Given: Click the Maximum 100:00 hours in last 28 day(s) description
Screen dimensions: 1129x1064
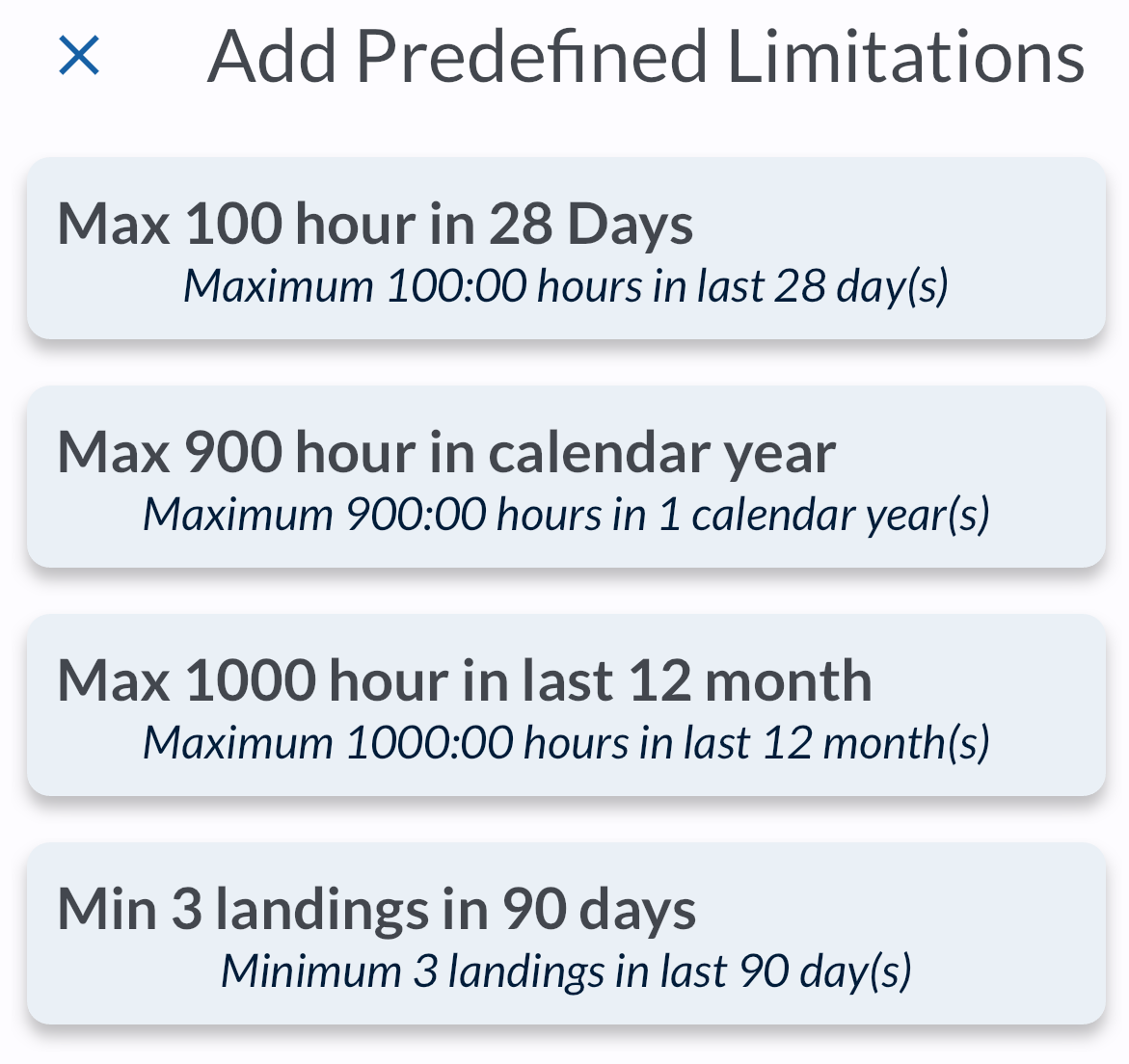Looking at the screenshot, I should 566,286.
